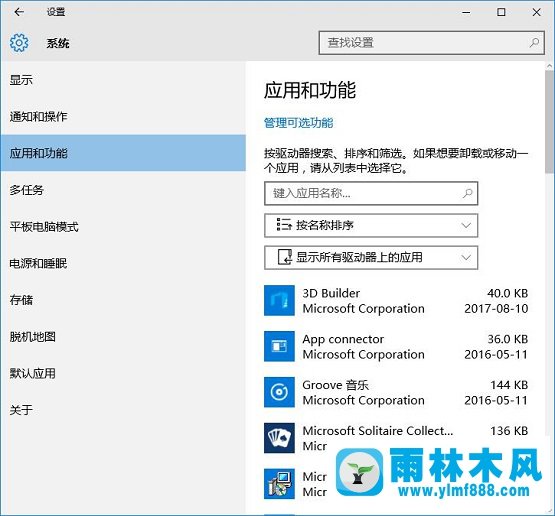The width and height of the screenshot is (555, 516).
Task: Click the 36.0 KB size value
Action: [x=508, y=339]
